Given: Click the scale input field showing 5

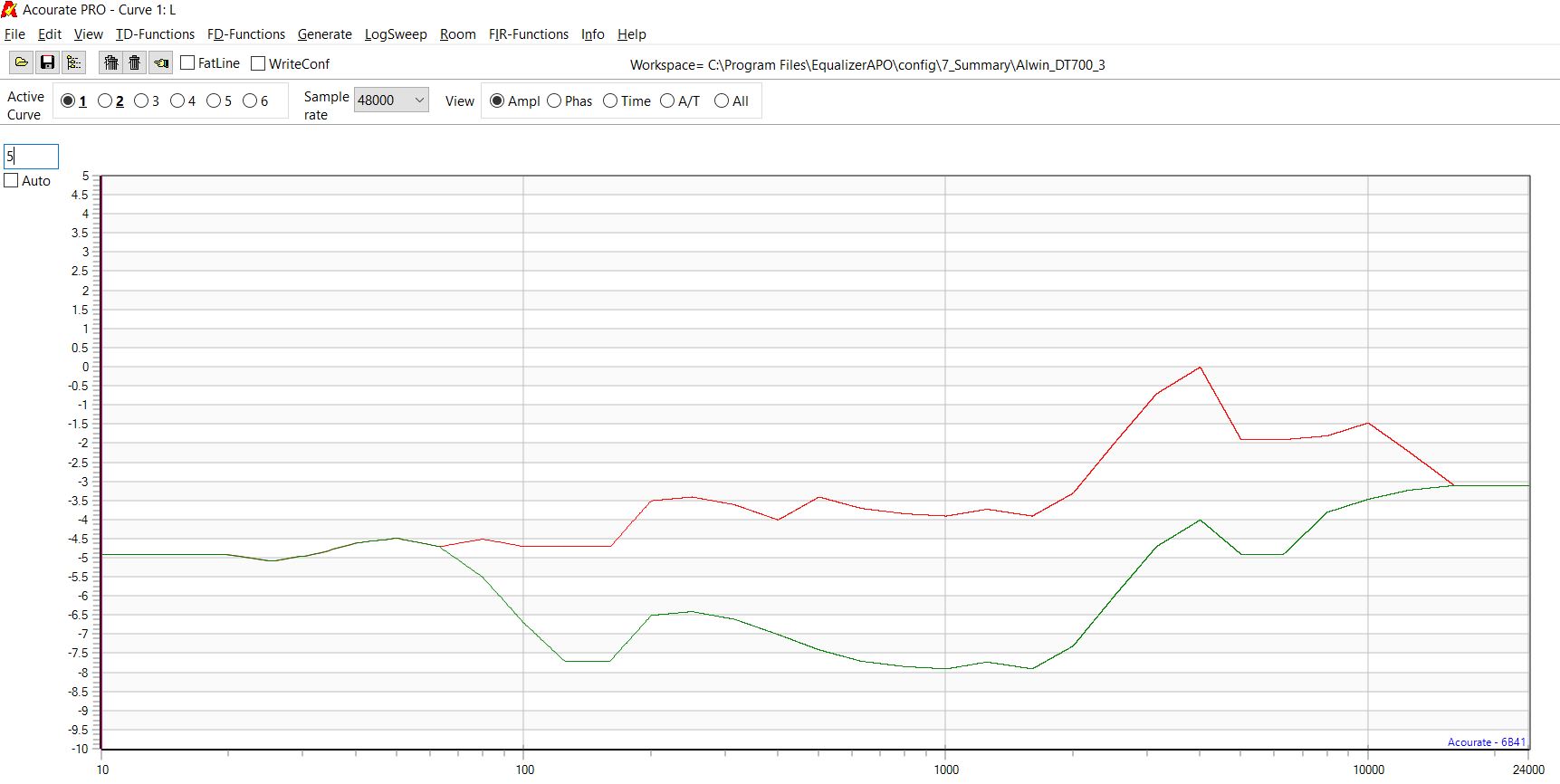Looking at the screenshot, I should pyautogui.click(x=31, y=156).
